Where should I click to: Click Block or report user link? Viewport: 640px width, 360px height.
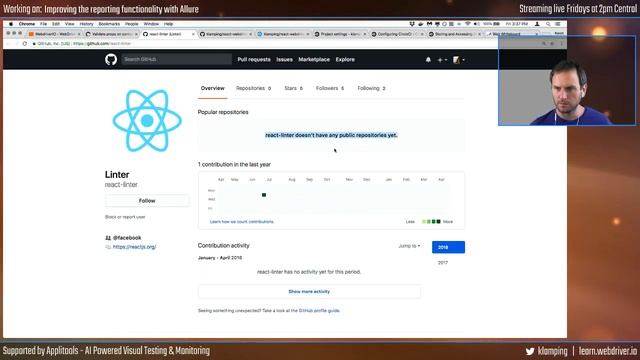pos(125,217)
